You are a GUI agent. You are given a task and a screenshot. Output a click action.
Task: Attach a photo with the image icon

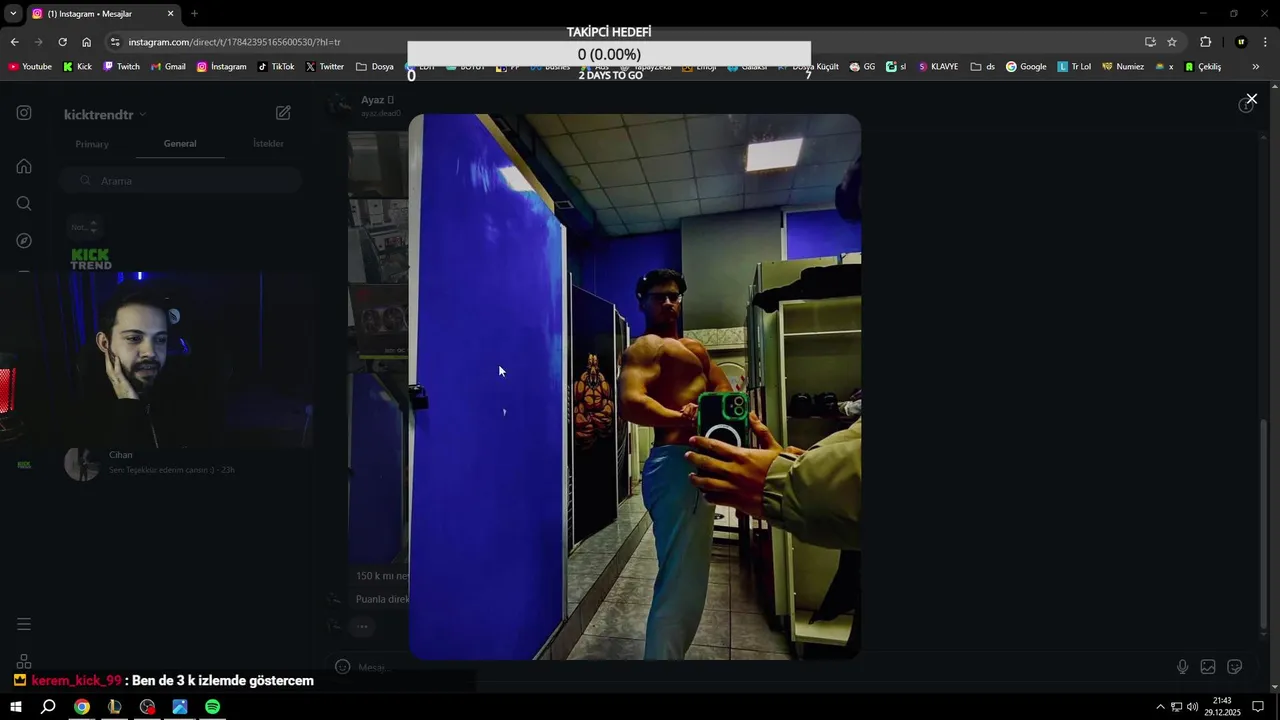point(1208,667)
